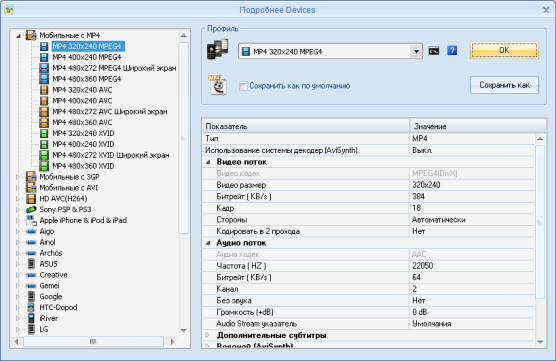Click the Мобильные с MP4 folder icon
Viewport: 556px width, 361px height.
click(31, 35)
